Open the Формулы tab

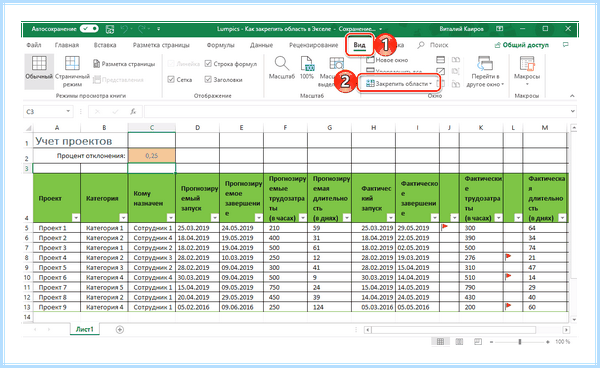pyautogui.click(x=220, y=45)
